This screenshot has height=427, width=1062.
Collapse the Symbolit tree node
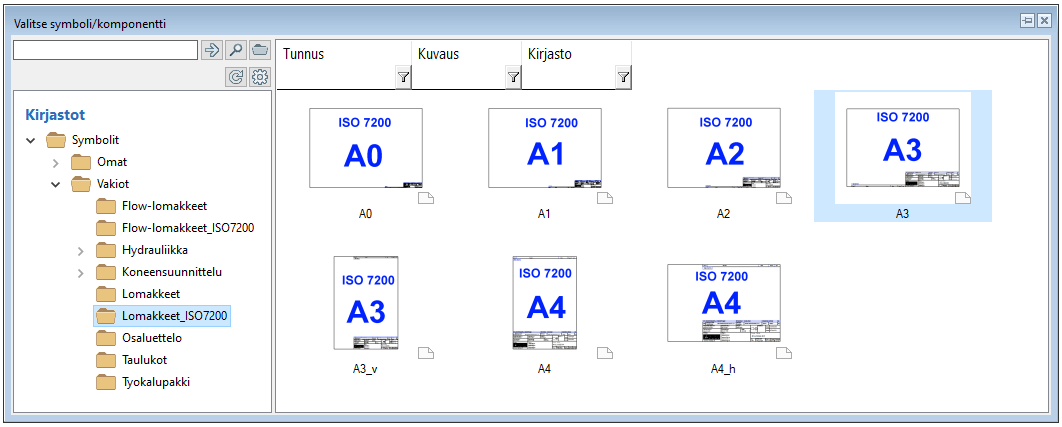[30, 141]
